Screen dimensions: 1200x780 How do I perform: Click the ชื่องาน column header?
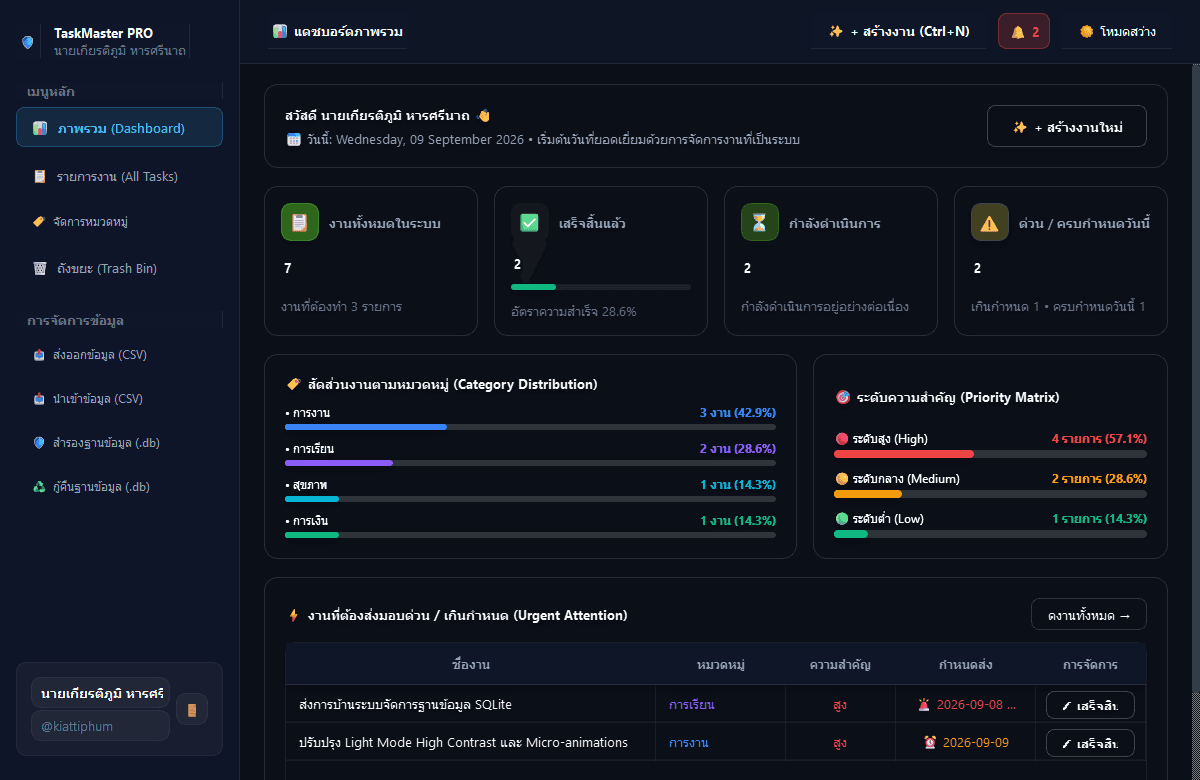[x=471, y=665]
